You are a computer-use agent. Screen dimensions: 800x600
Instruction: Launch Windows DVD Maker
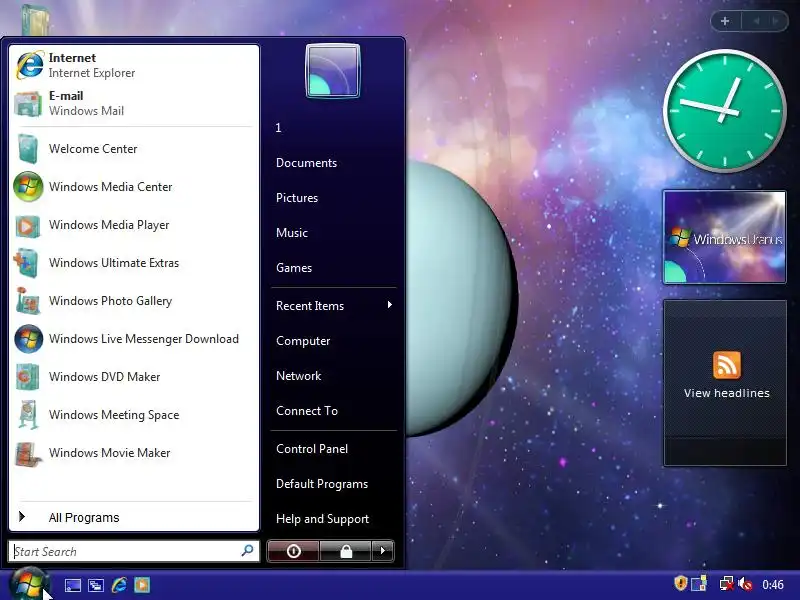tap(134, 377)
